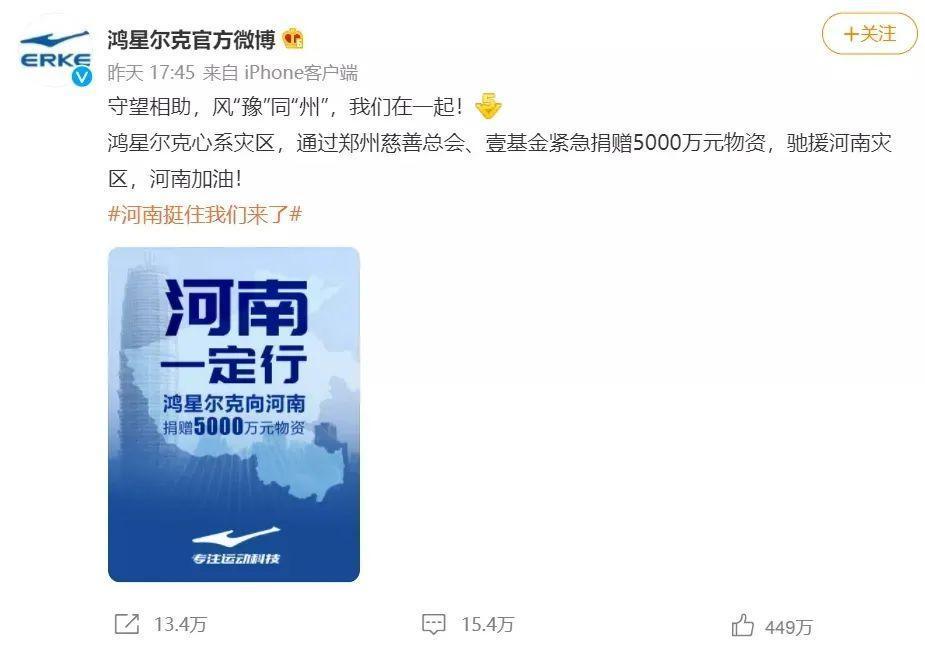The height and width of the screenshot is (646, 925).
Task: Click the 捐赠5000万元物资 text in poster
Action: (234, 426)
